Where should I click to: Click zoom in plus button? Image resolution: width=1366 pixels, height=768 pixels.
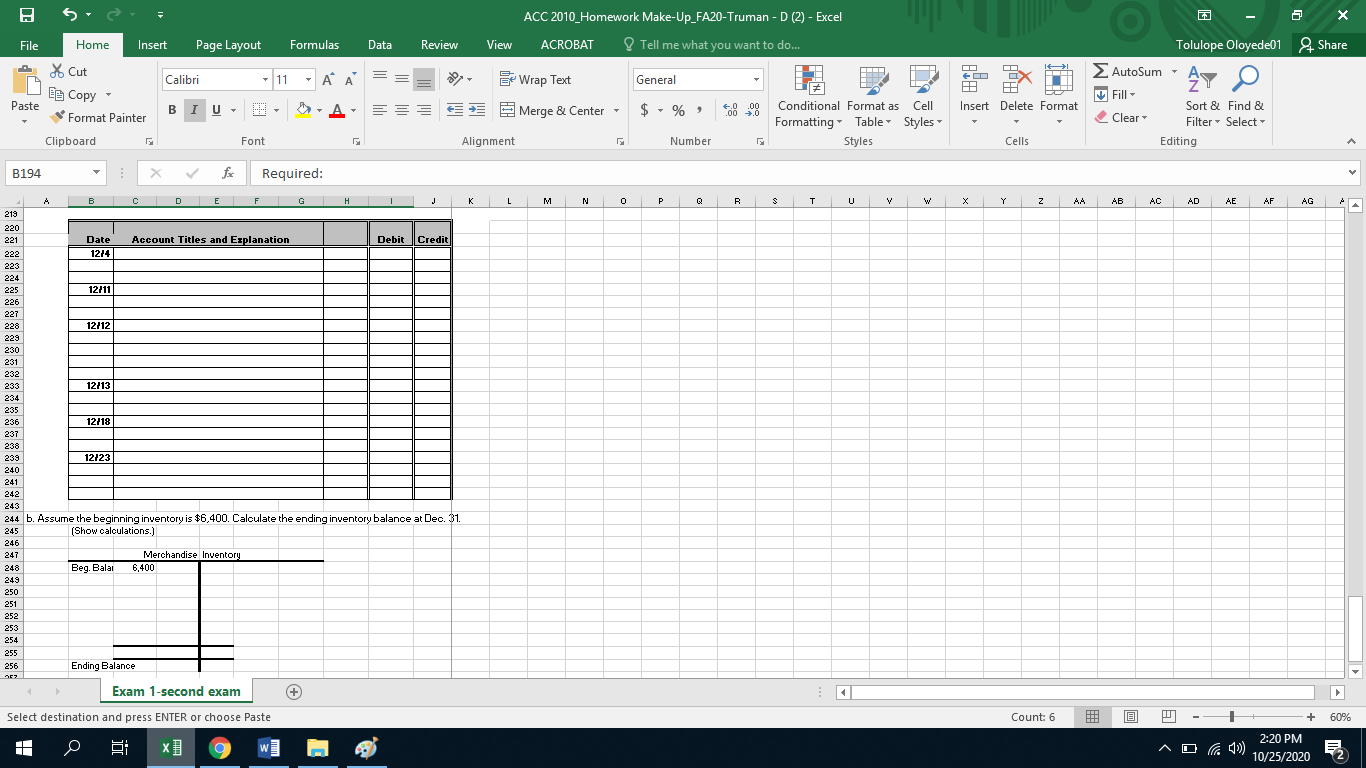(1310, 717)
